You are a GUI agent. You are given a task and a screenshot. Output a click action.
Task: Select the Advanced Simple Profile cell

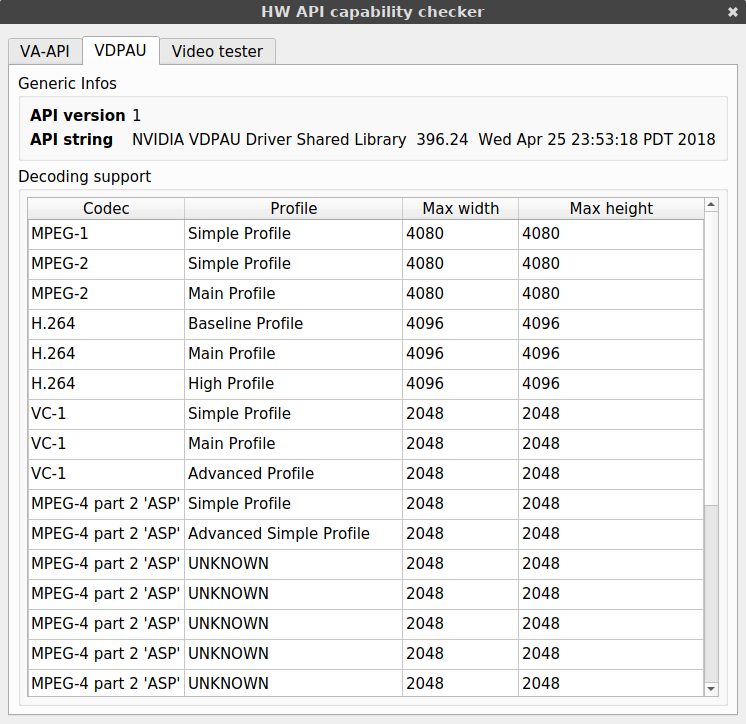[294, 533]
